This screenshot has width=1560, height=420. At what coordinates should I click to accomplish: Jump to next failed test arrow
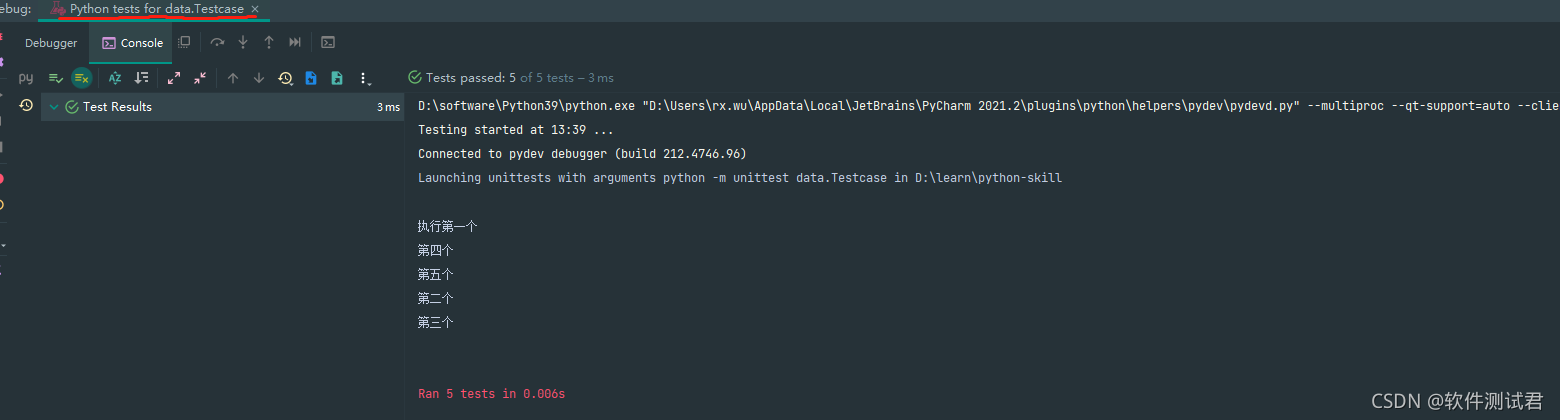(259, 78)
